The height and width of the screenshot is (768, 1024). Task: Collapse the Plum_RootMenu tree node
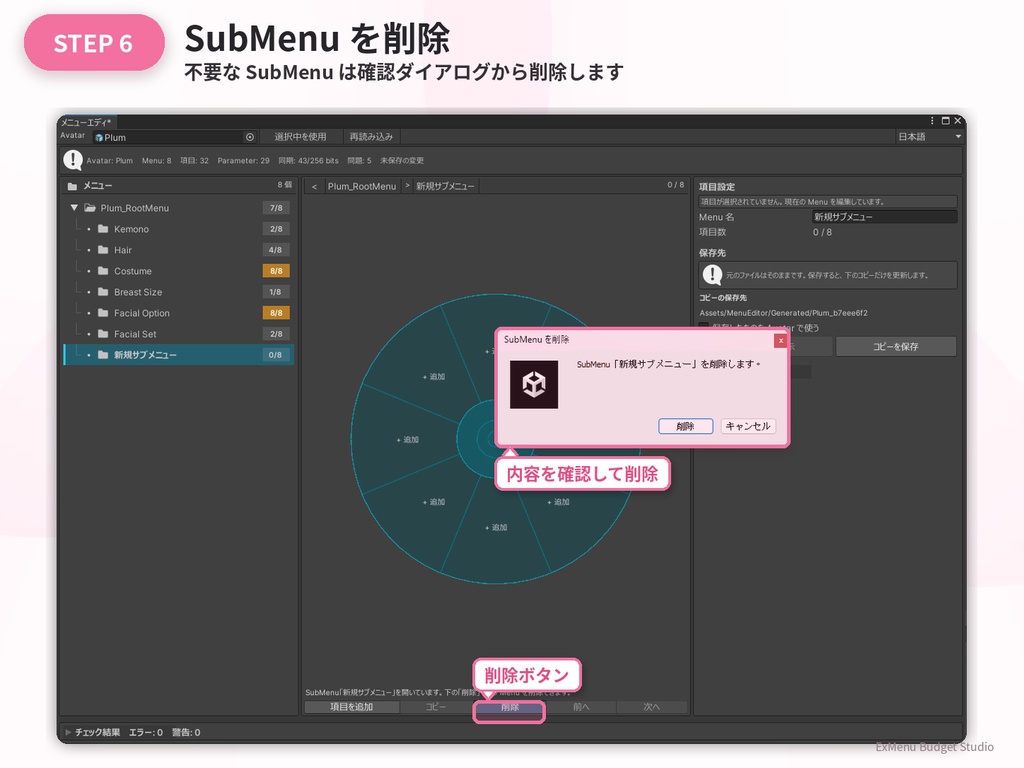(74, 208)
